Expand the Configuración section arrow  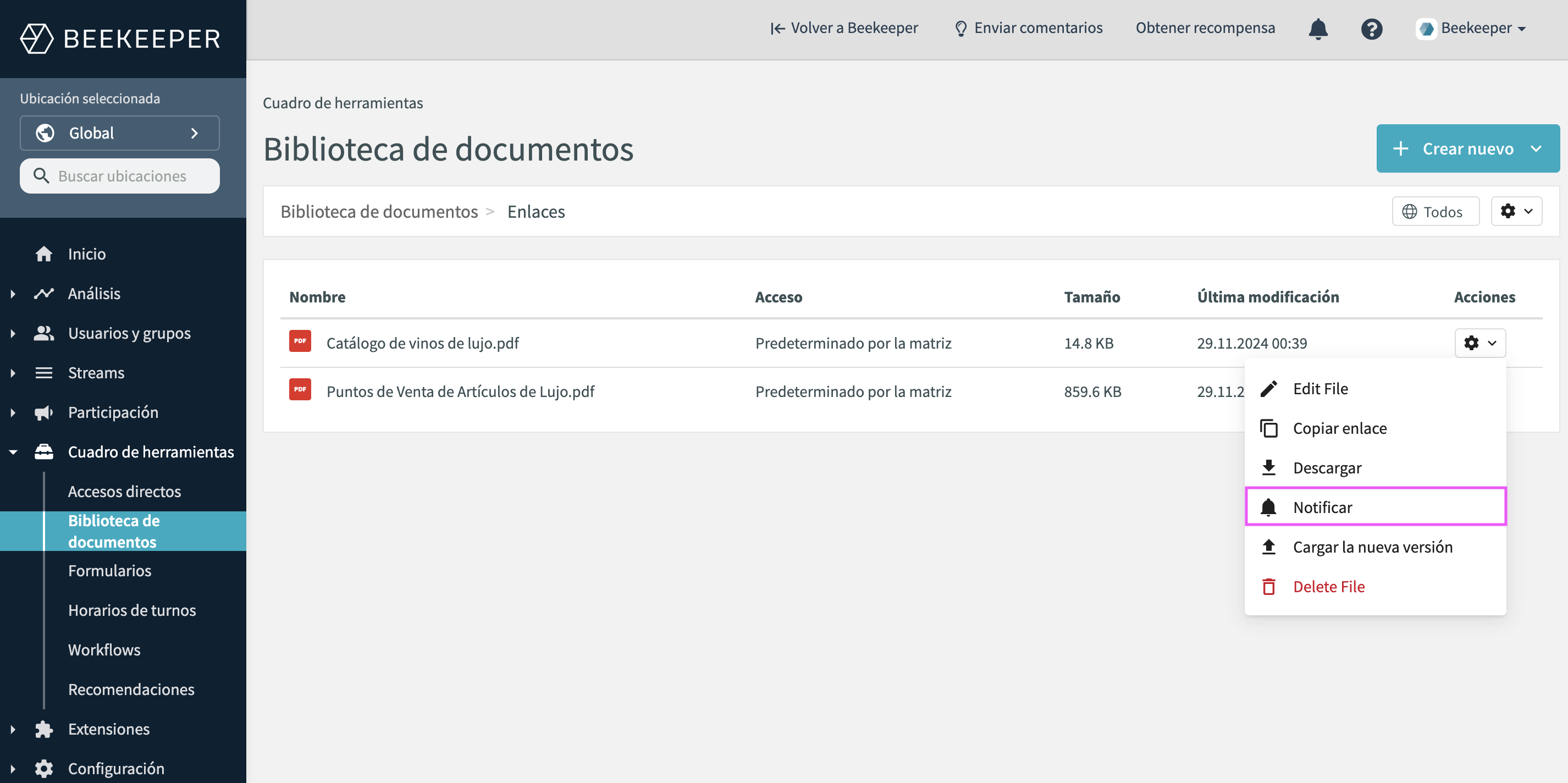coord(13,768)
